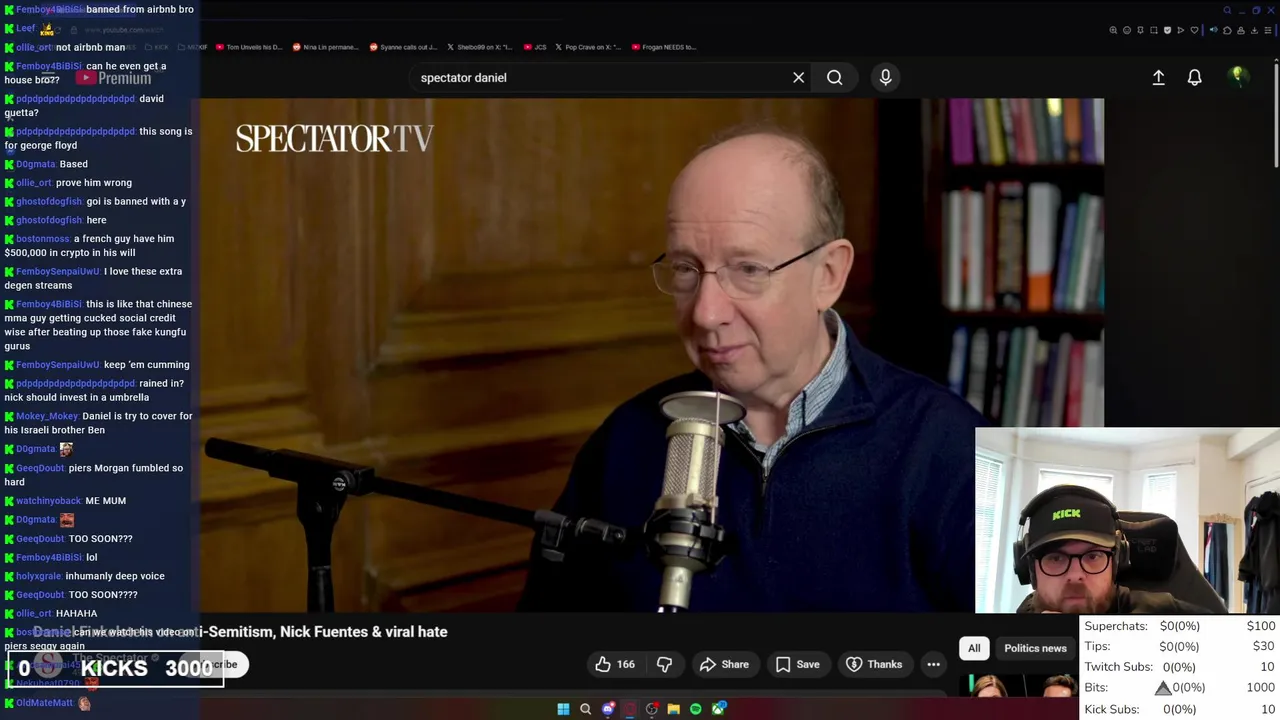This screenshot has height=720, width=1280.
Task: Click the streamer webcam overlay
Action: tap(1127, 520)
